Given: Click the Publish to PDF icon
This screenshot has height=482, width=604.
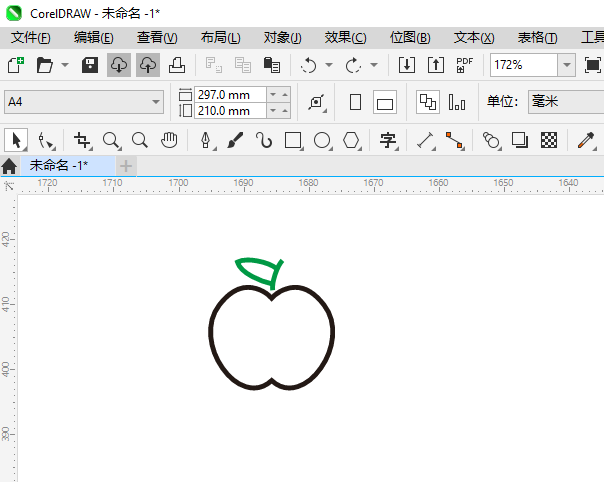Looking at the screenshot, I should (465, 65).
